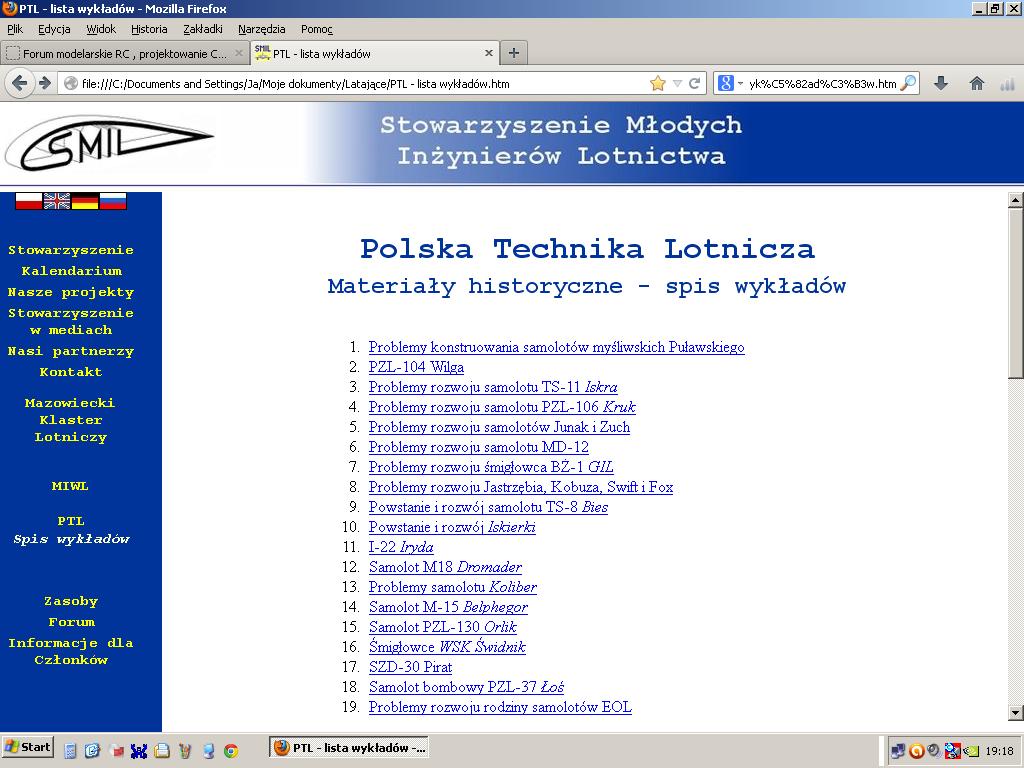Screen dimensions: 1024x768
Task: Switch site language with the British flag
Action: click(x=57, y=201)
